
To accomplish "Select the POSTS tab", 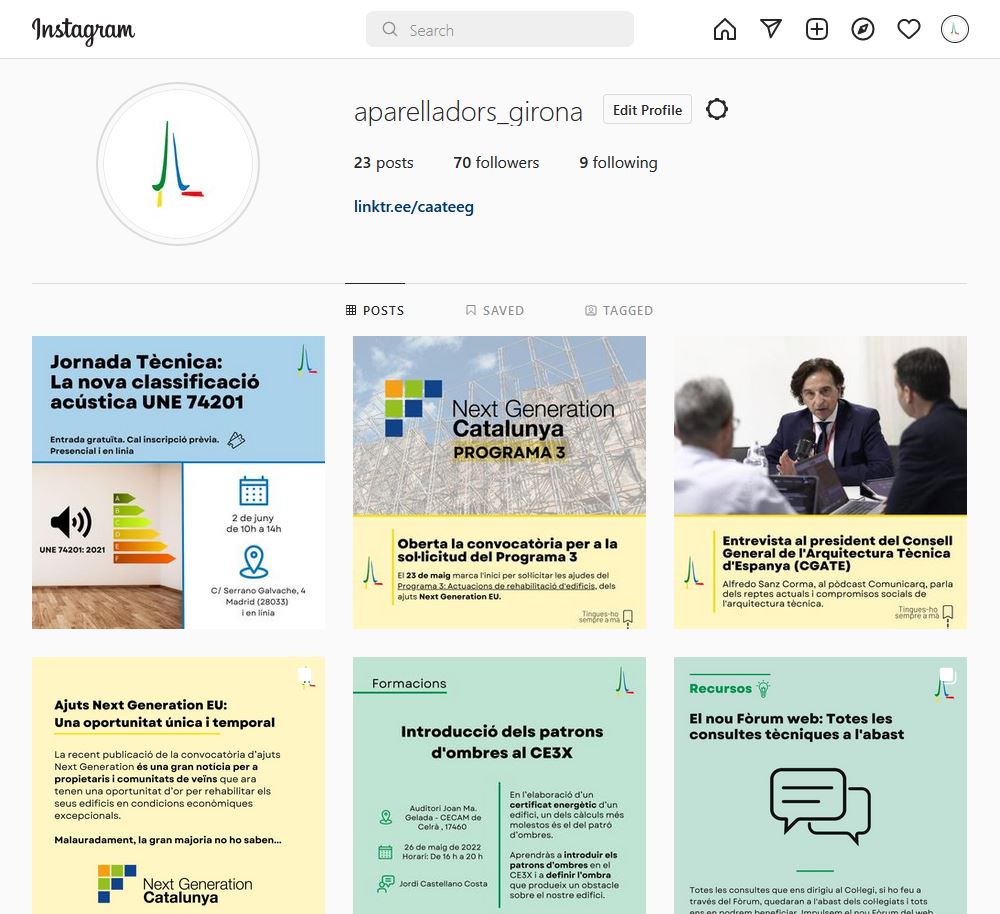I will [x=375, y=311].
